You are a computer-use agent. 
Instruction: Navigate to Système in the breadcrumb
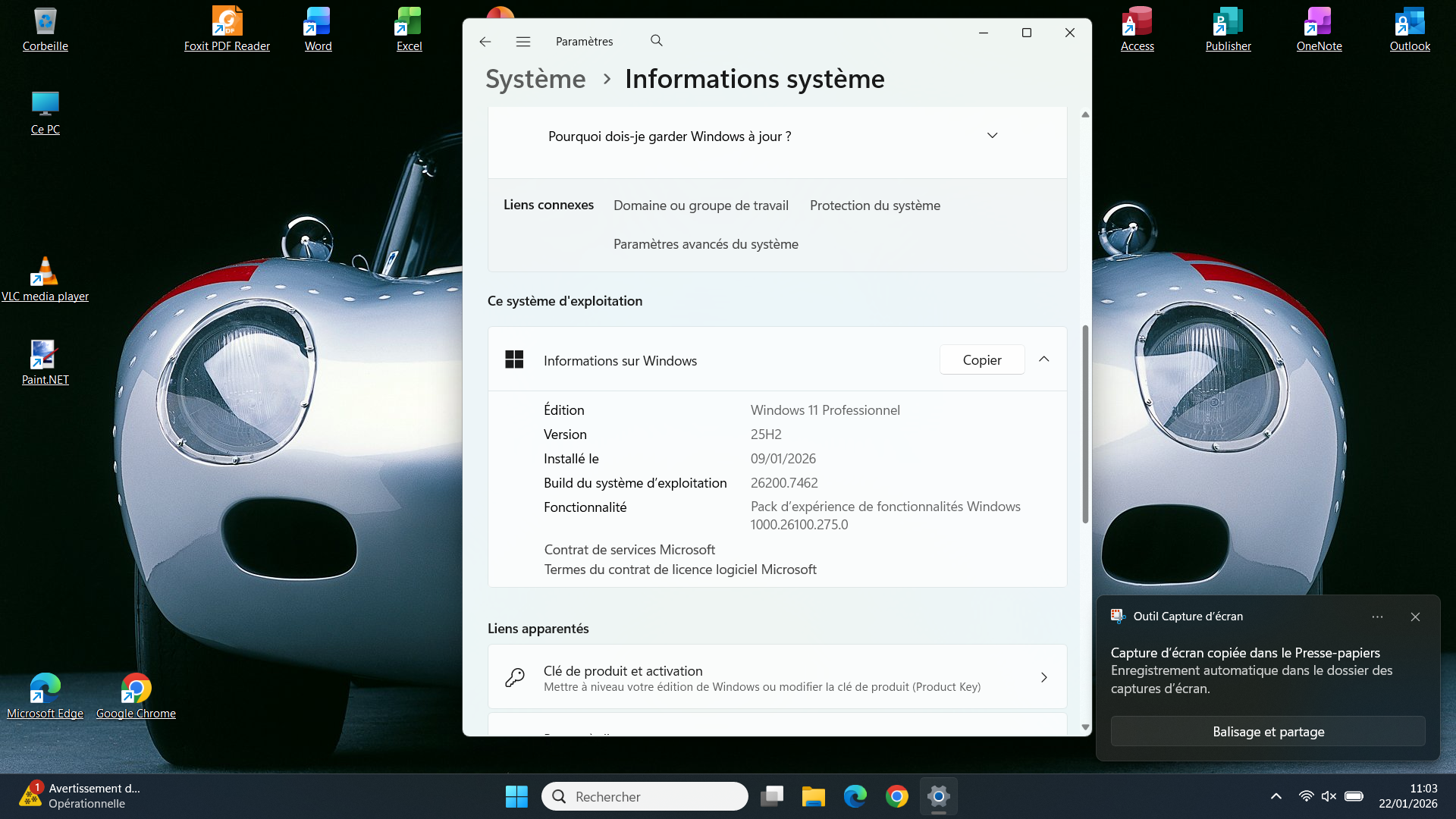point(535,79)
